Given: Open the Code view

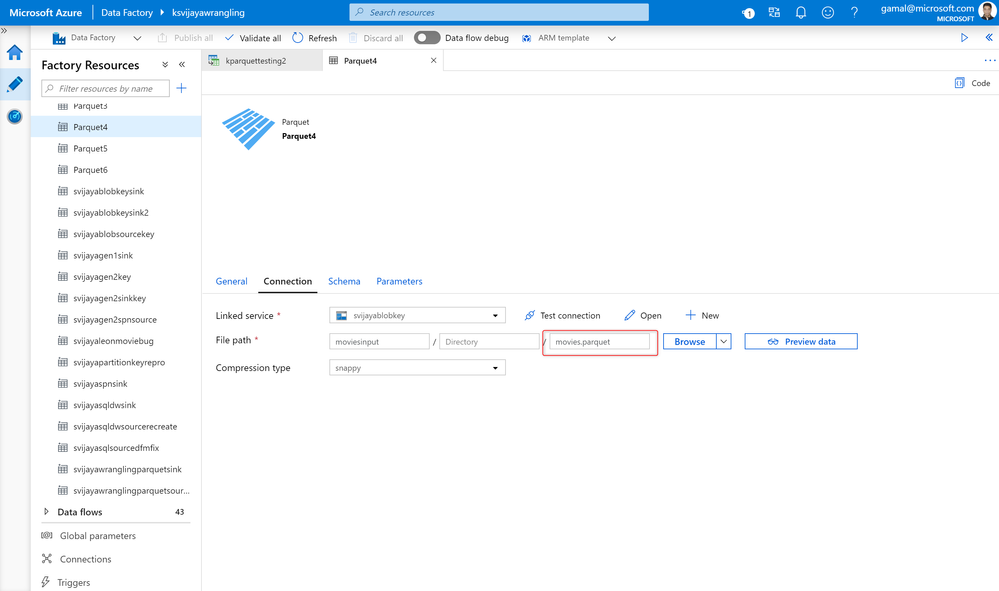Looking at the screenshot, I should click(x=972, y=83).
